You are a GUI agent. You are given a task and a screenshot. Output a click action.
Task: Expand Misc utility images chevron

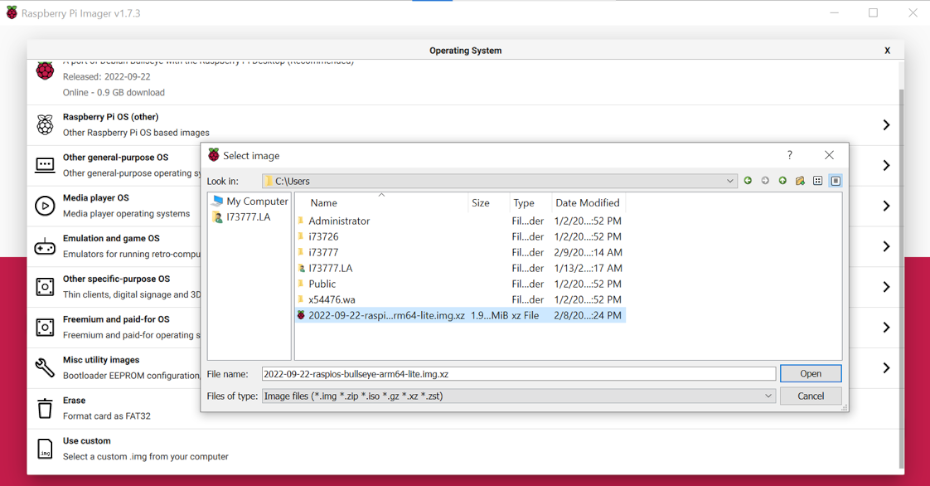(x=886, y=368)
